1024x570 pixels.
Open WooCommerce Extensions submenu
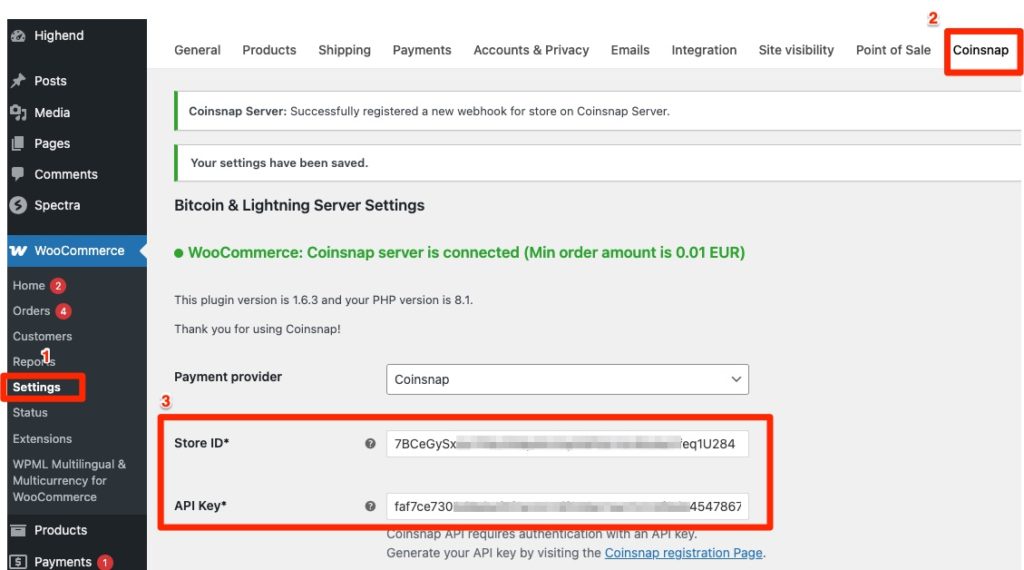tap(42, 439)
